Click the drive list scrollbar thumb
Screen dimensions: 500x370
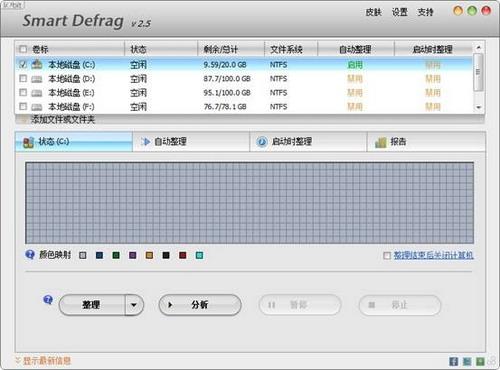click(x=479, y=72)
